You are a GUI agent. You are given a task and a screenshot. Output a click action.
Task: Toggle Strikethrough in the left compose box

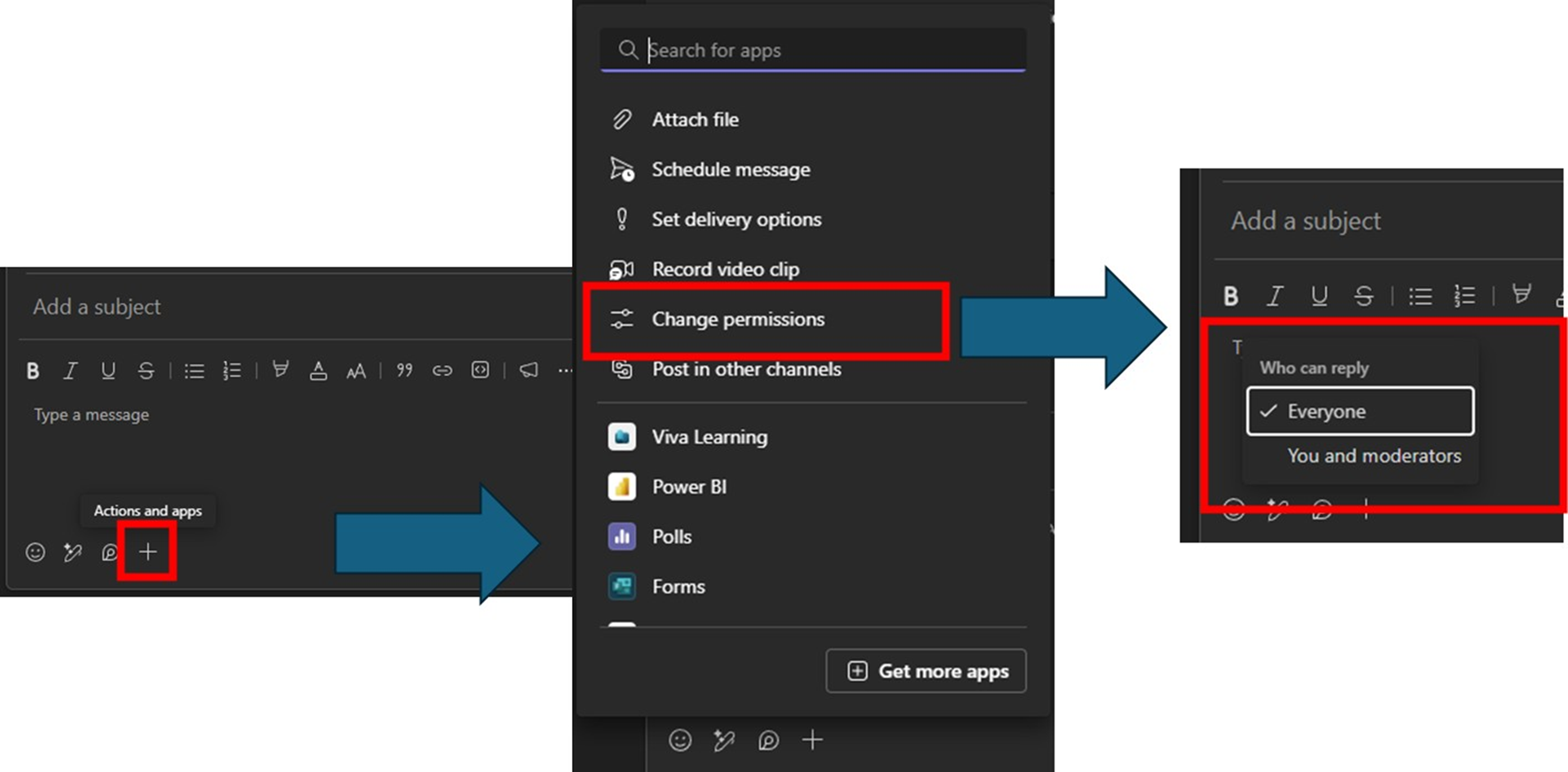pyautogui.click(x=146, y=370)
